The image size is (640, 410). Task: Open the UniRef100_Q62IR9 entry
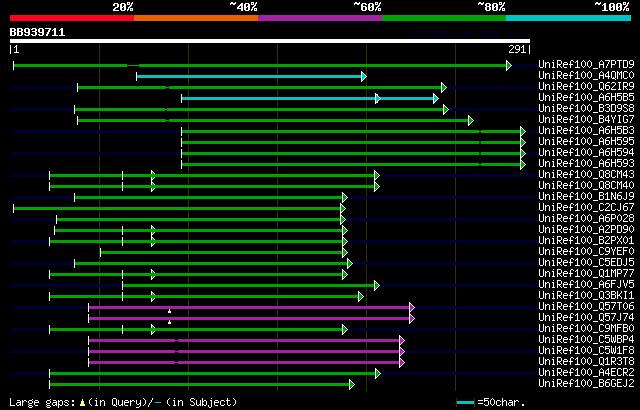pyautogui.click(x=586, y=86)
